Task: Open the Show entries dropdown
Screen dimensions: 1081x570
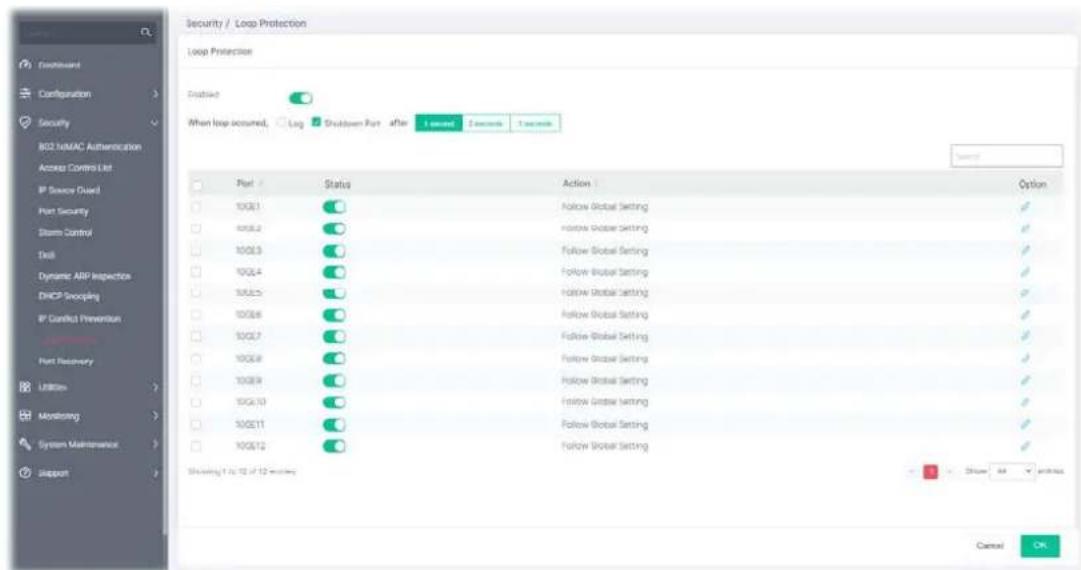Action: click(x=1011, y=471)
